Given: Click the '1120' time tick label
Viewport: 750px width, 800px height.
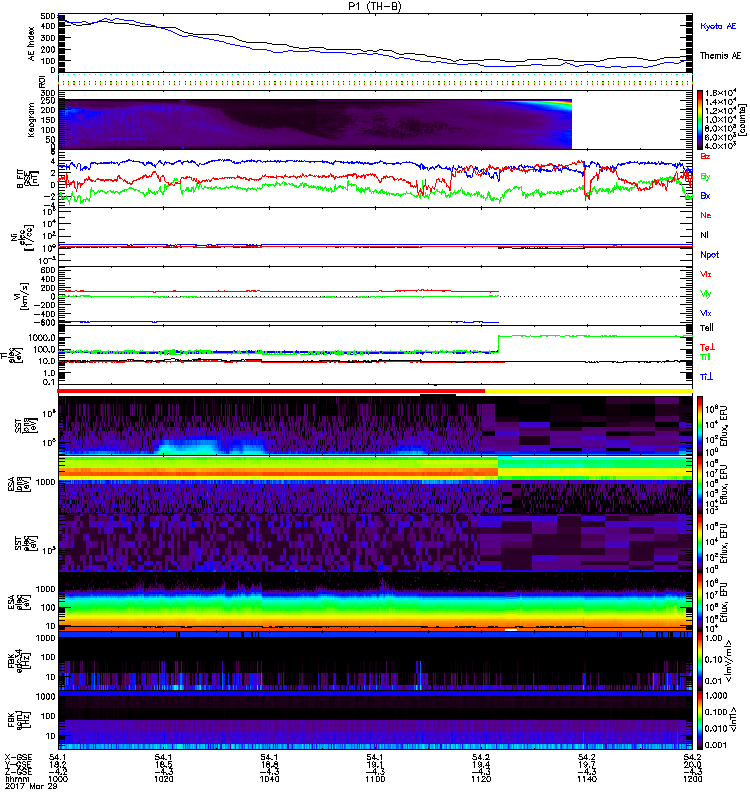Looking at the screenshot, I should pos(481,779).
